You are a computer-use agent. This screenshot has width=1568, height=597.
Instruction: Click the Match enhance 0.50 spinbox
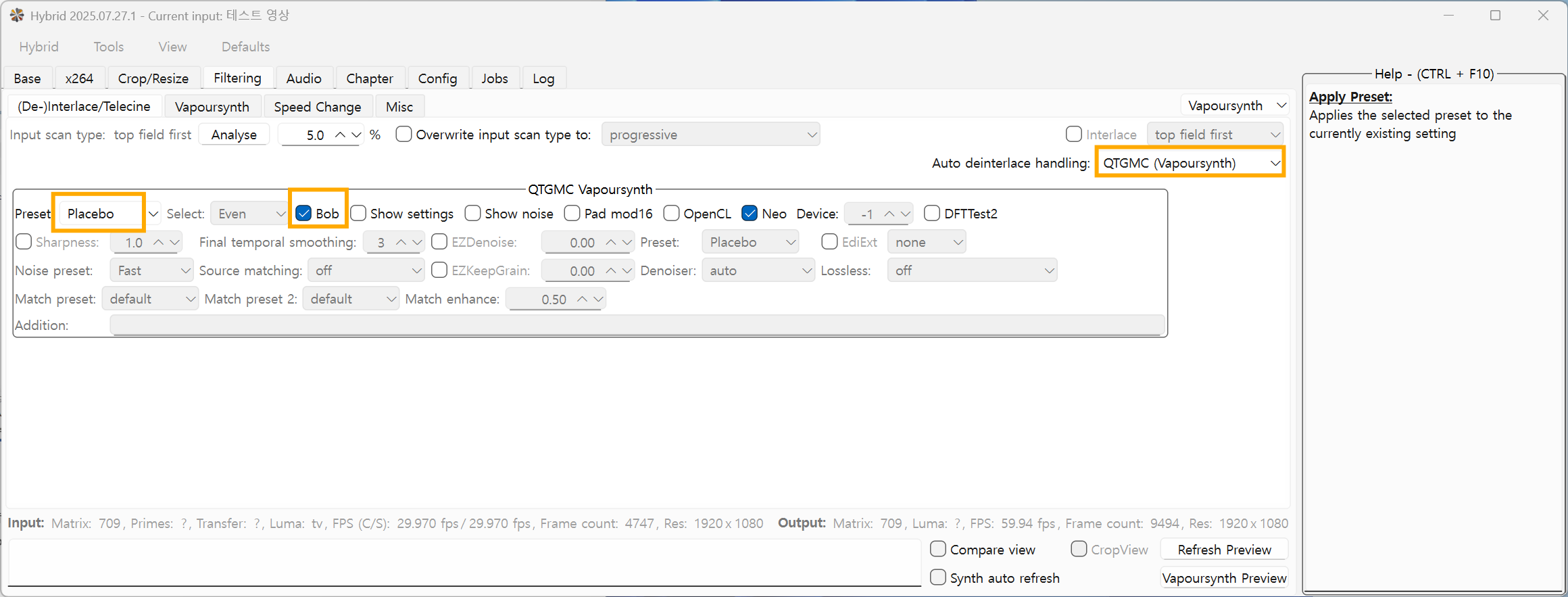click(556, 299)
